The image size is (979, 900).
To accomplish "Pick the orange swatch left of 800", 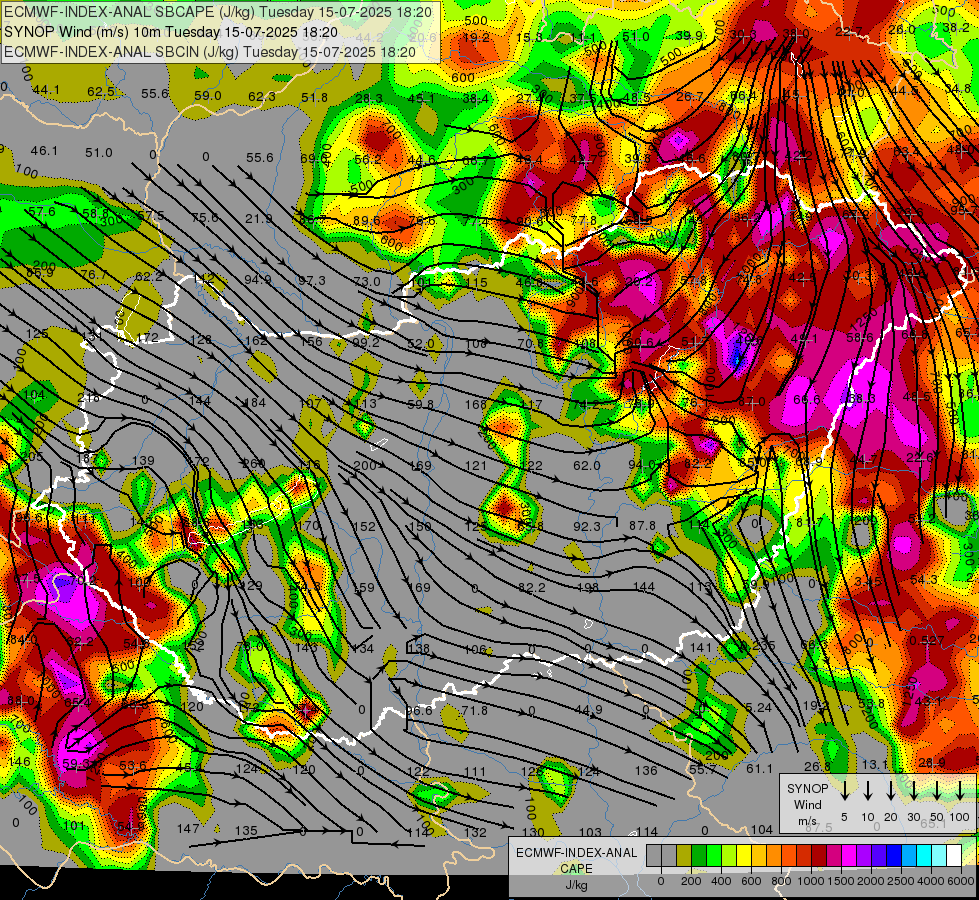I will [x=774, y=855].
